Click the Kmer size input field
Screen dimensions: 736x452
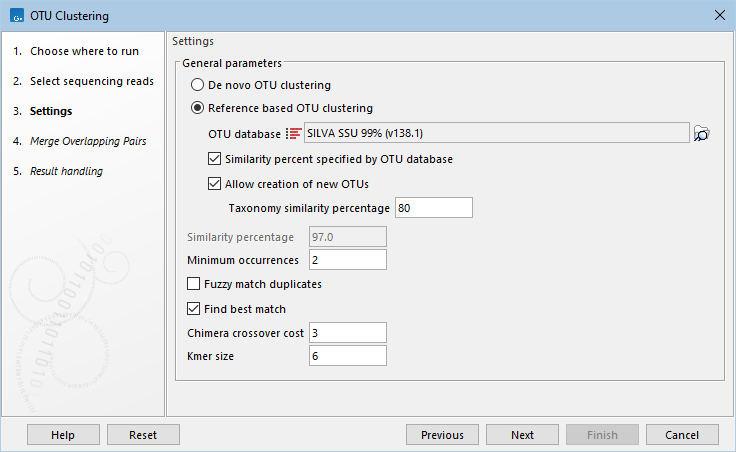tap(347, 356)
